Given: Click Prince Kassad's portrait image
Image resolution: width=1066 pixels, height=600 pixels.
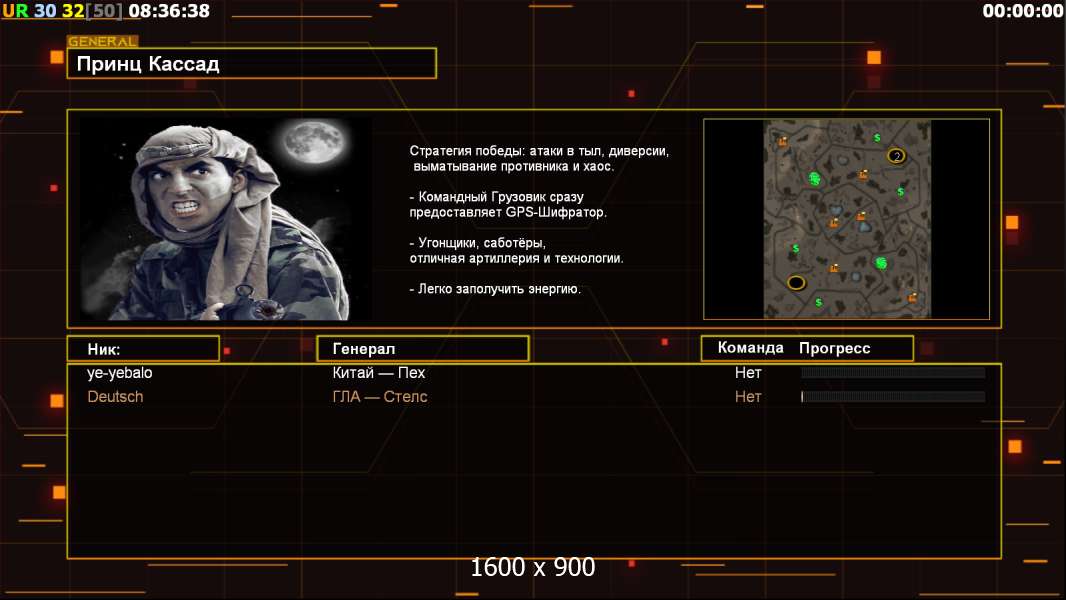Looking at the screenshot, I should coord(226,218).
